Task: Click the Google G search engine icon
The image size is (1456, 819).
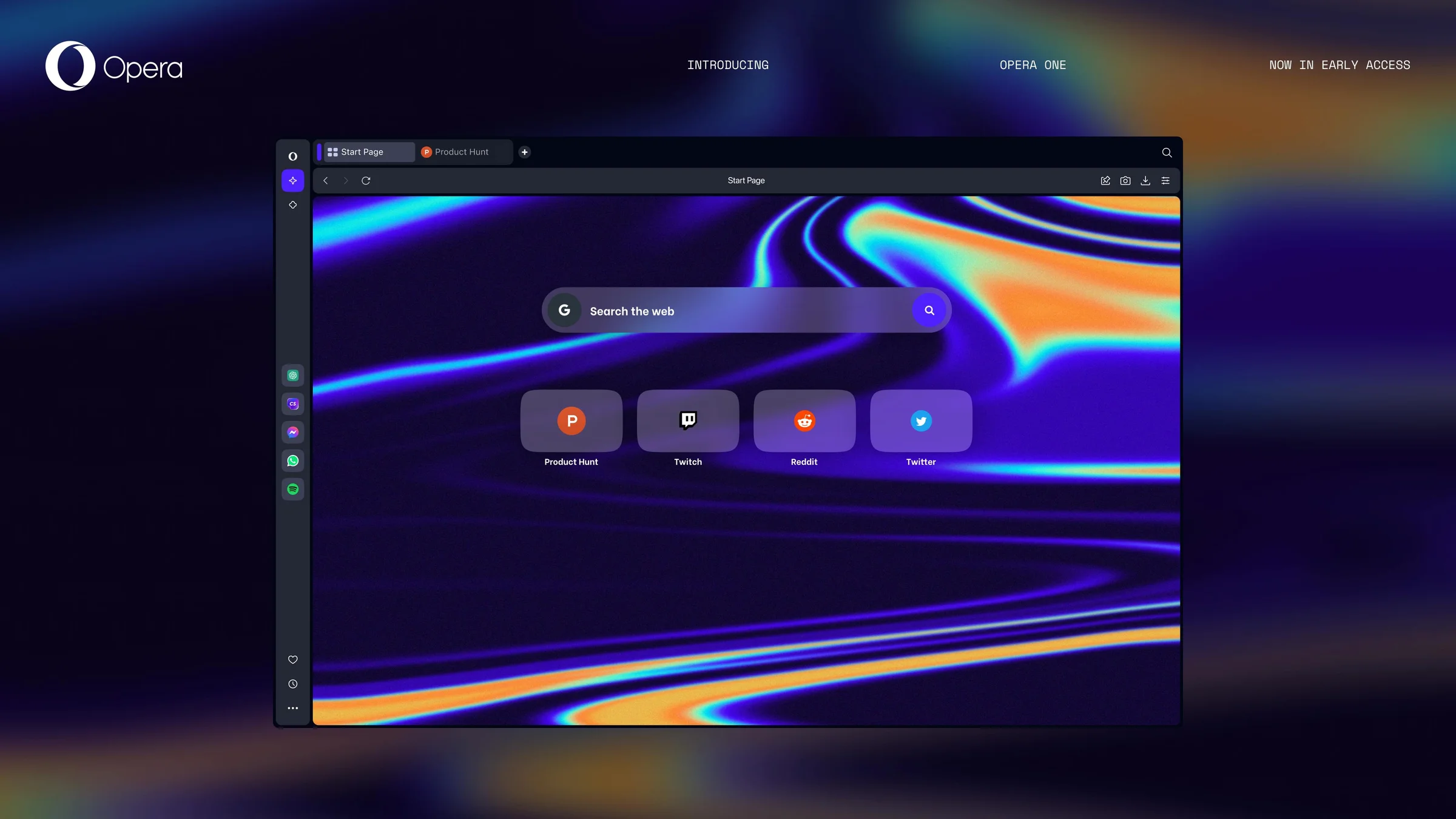Action: point(564,311)
